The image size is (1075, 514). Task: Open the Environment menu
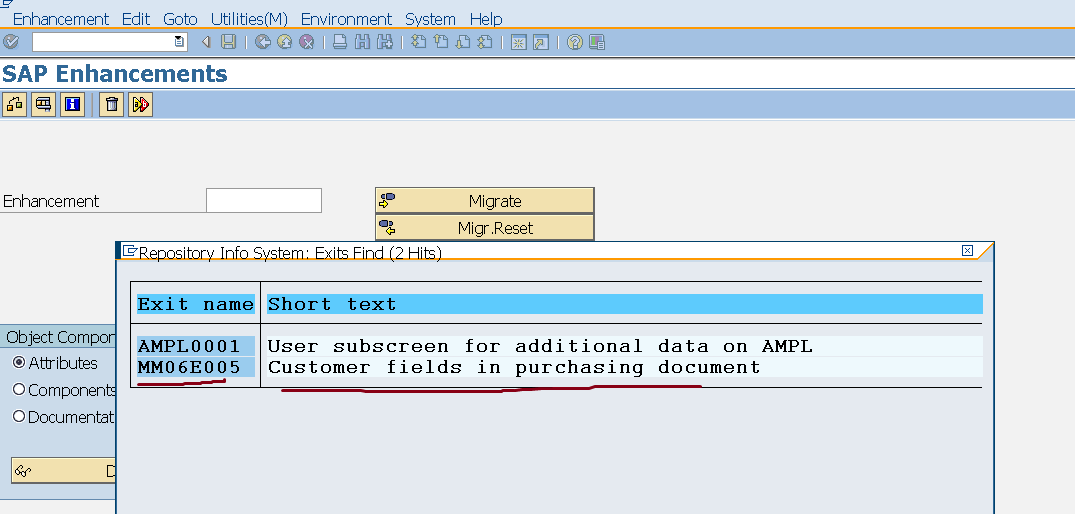click(346, 19)
